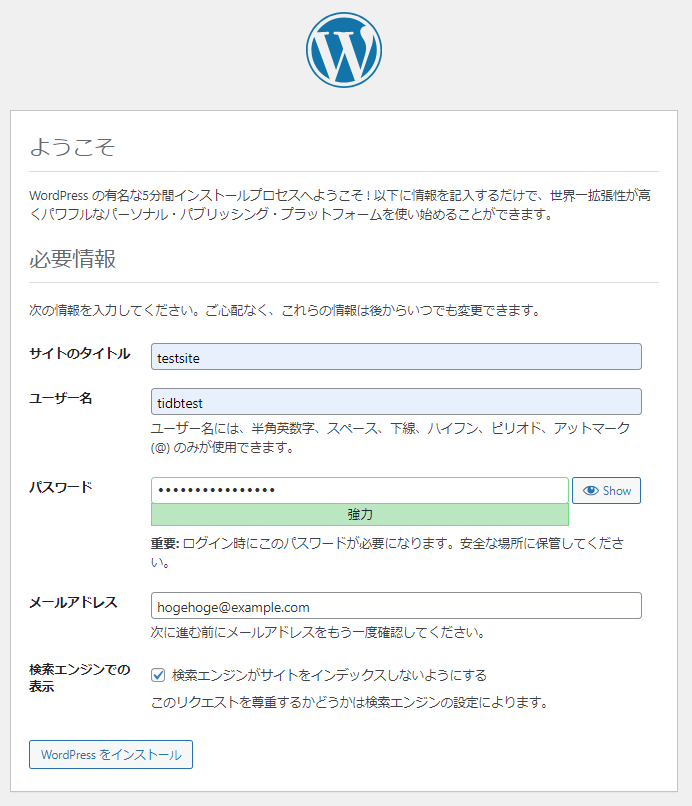The image size is (692, 806).
Task: Click the email confirmation reminder text
Action: 318,632
